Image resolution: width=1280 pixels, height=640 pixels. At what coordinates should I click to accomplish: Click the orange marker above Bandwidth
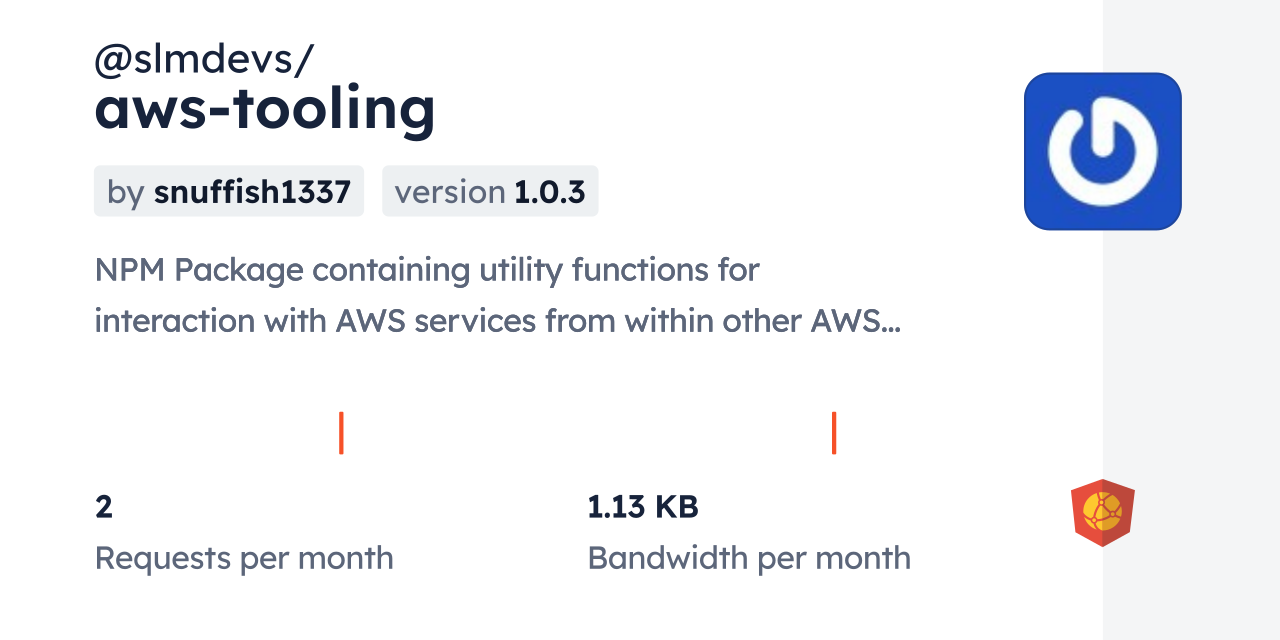pos(834,433)
